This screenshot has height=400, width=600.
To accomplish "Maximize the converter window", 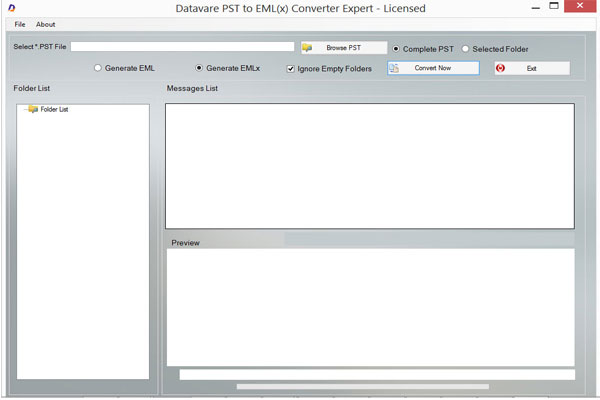I will (x=554, y=6).
